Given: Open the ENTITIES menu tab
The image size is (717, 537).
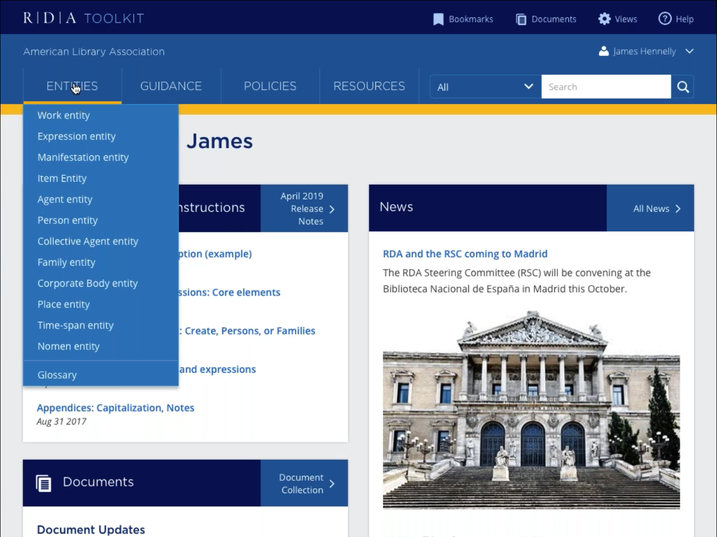Looking at the screenshot, I should (72, 86).
